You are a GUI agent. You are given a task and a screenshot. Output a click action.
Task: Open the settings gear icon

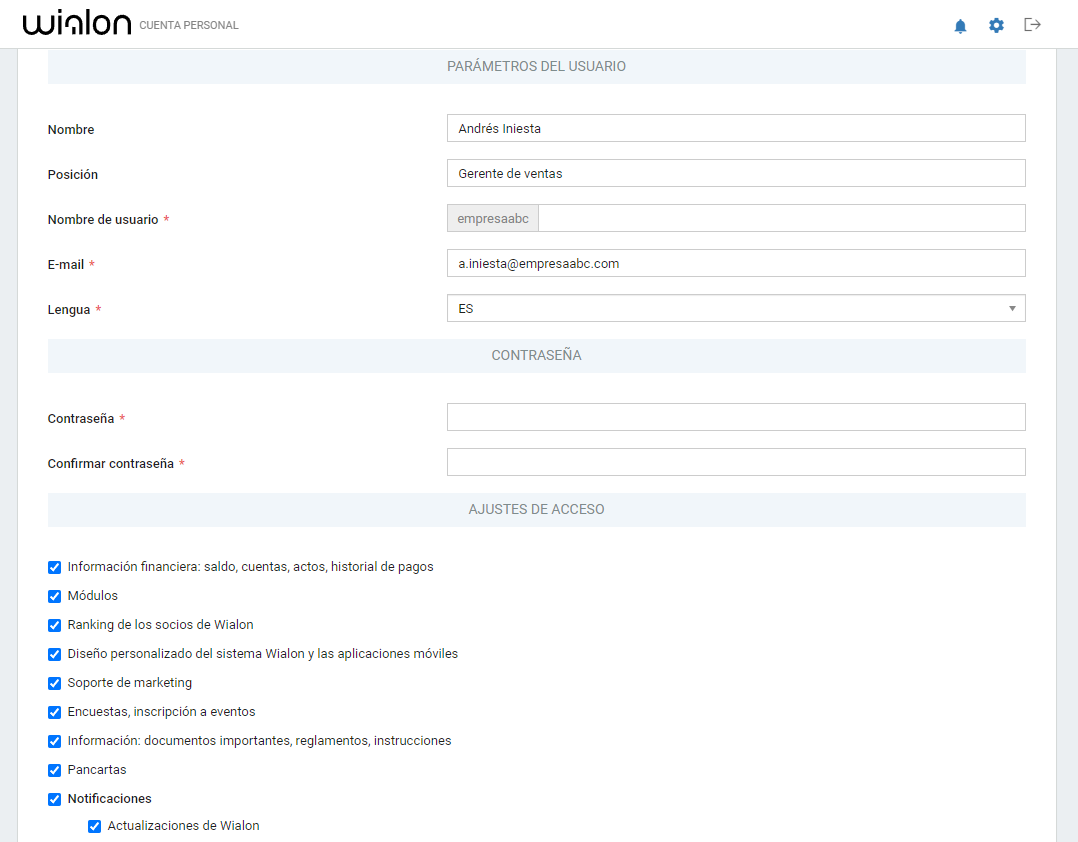(996, 26)
